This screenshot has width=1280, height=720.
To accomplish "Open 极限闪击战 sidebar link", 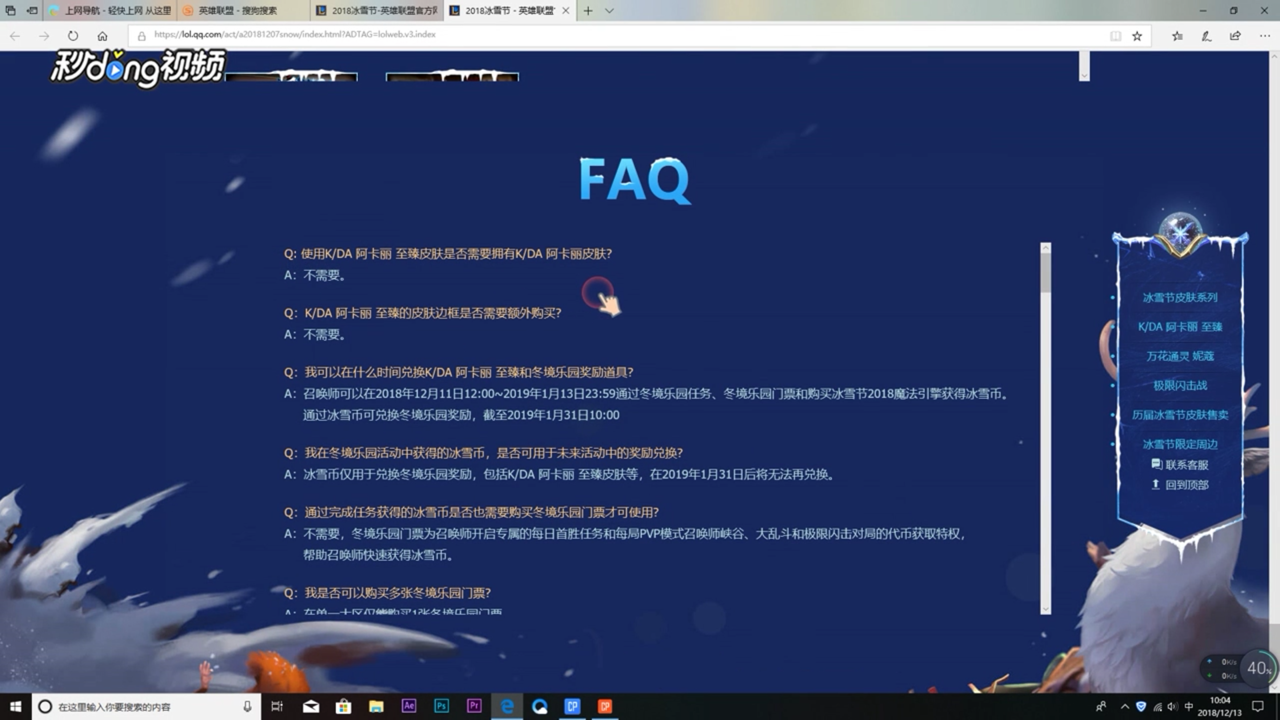I will (x=1180, y=385).
